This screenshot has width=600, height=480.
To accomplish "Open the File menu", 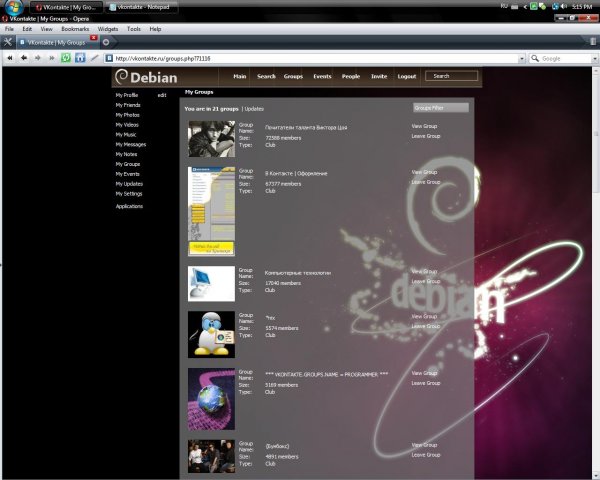I will click(x=9, y=29).
